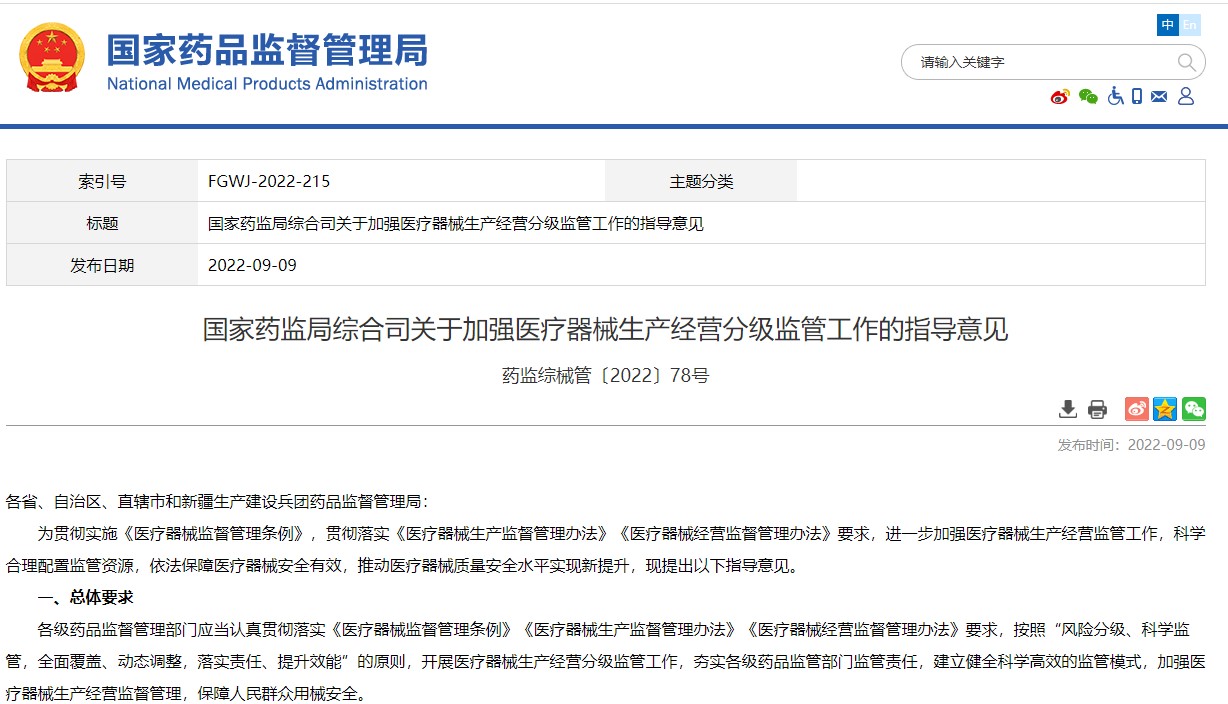Print the article with the printer icon
Image resolution: width=1228 pixels, height=704 pixels.
tap(1097, 409)
